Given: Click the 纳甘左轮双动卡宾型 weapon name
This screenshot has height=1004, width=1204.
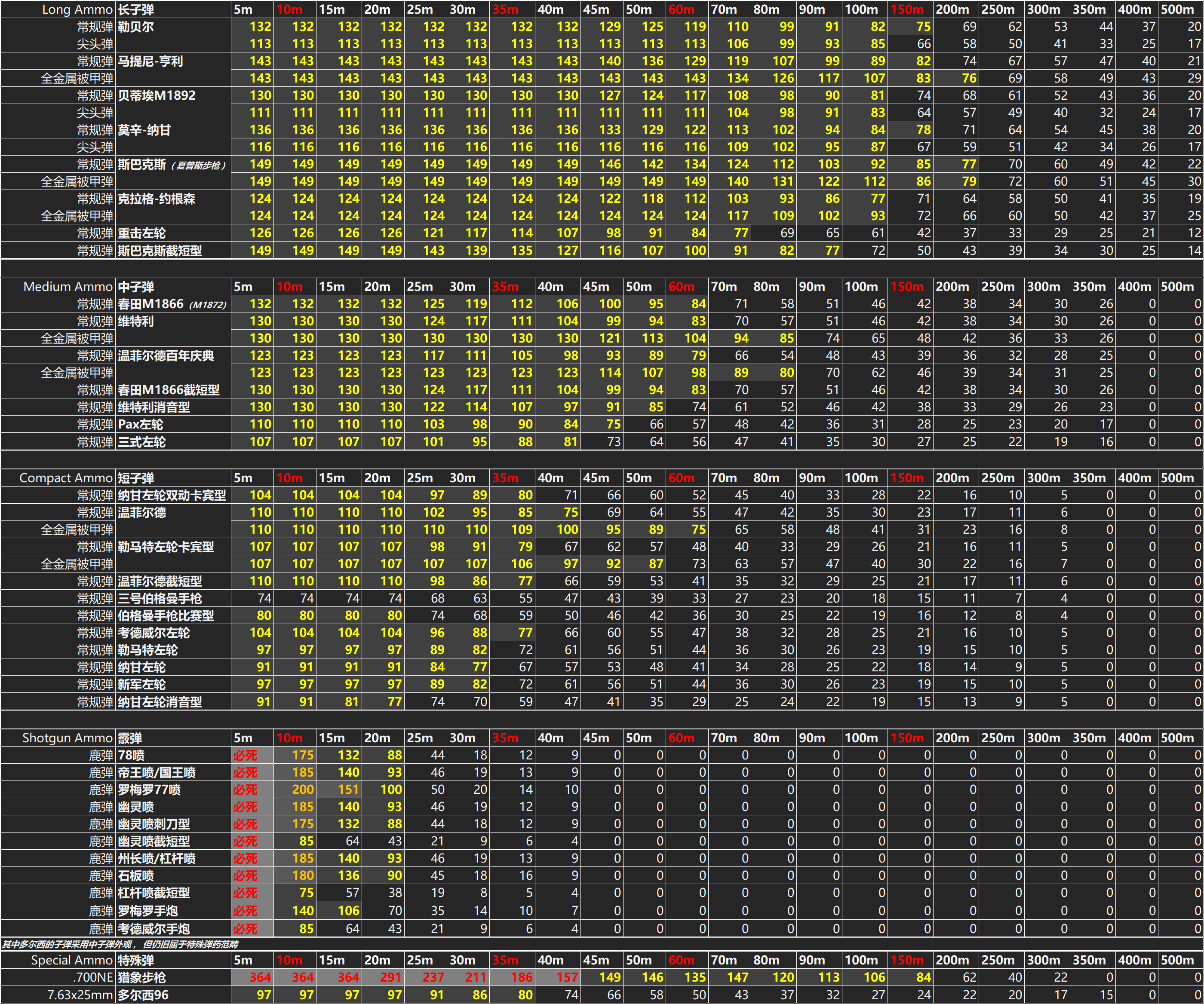Looking at the screenshot, I should coord(172,495).
